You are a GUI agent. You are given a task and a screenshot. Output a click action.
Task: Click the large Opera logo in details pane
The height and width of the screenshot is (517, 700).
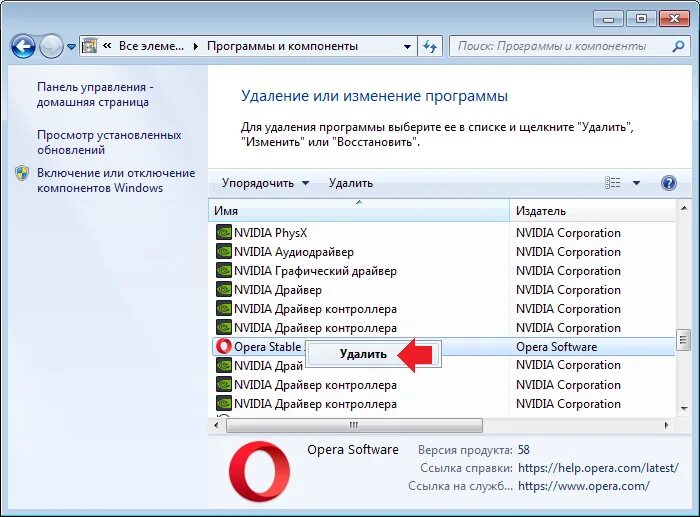coord(259,473)
